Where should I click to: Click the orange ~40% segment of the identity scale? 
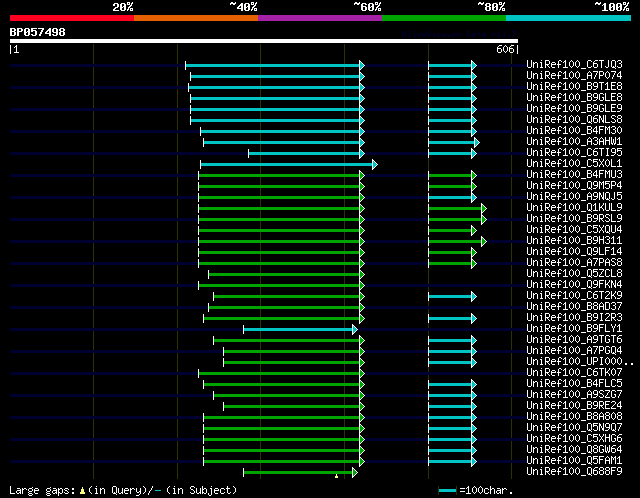pyautogui.click(x=196, y=18)
